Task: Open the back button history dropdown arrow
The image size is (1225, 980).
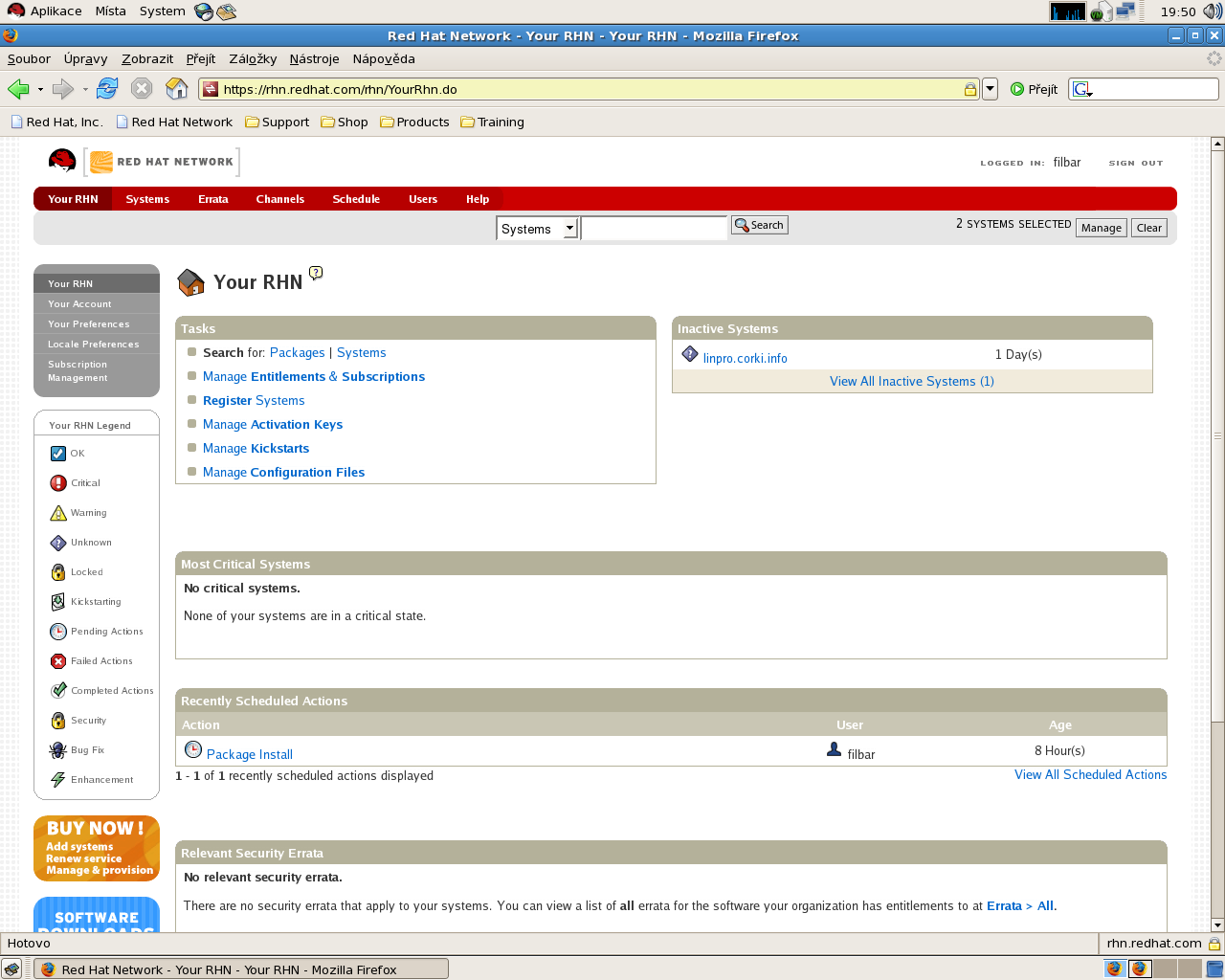Action: click(40, 89)
